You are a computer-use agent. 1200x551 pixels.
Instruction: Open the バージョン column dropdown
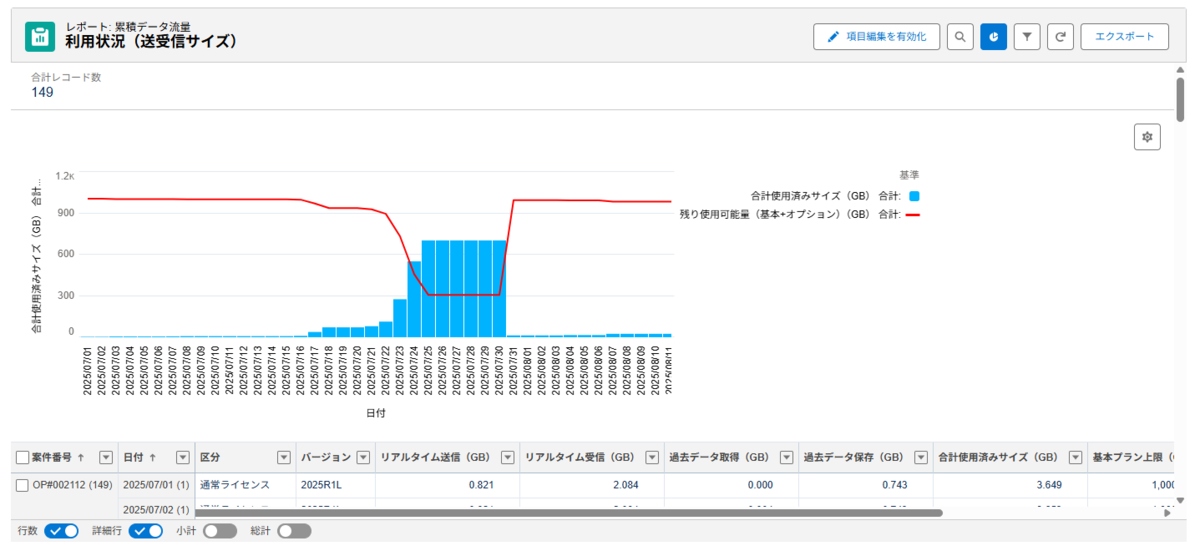(362, 457)
